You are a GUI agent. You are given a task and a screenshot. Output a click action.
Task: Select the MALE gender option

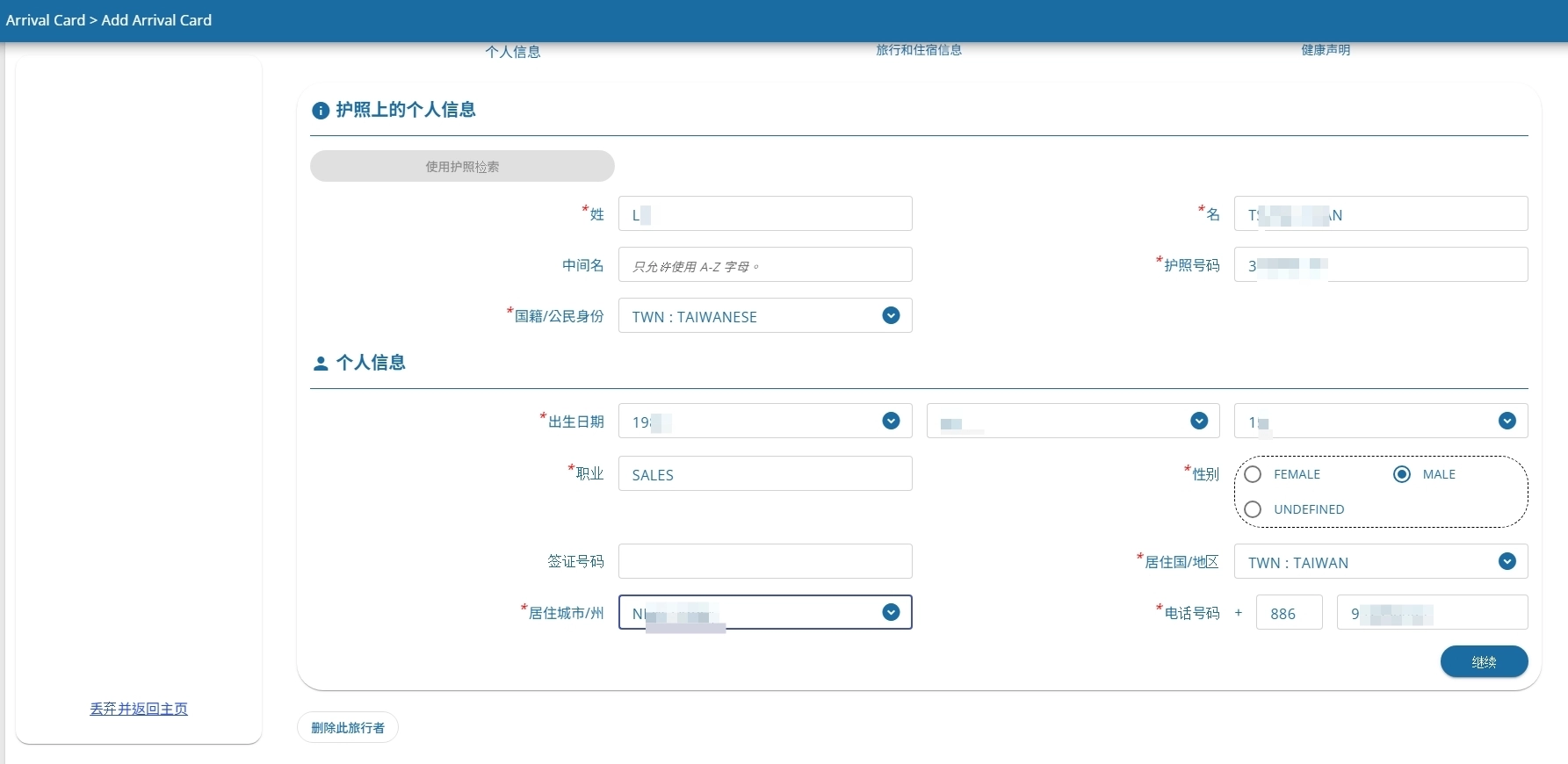click(1402, 474)
